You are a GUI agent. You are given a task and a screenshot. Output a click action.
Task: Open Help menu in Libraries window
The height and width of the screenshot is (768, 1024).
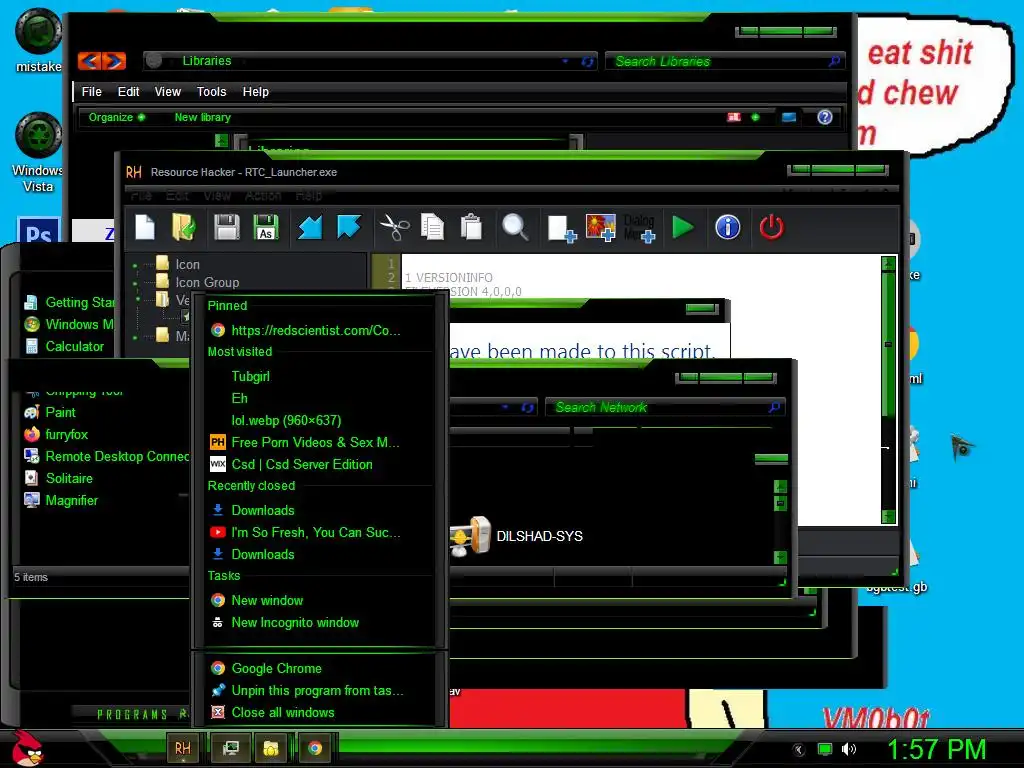[x=255, y=92]
